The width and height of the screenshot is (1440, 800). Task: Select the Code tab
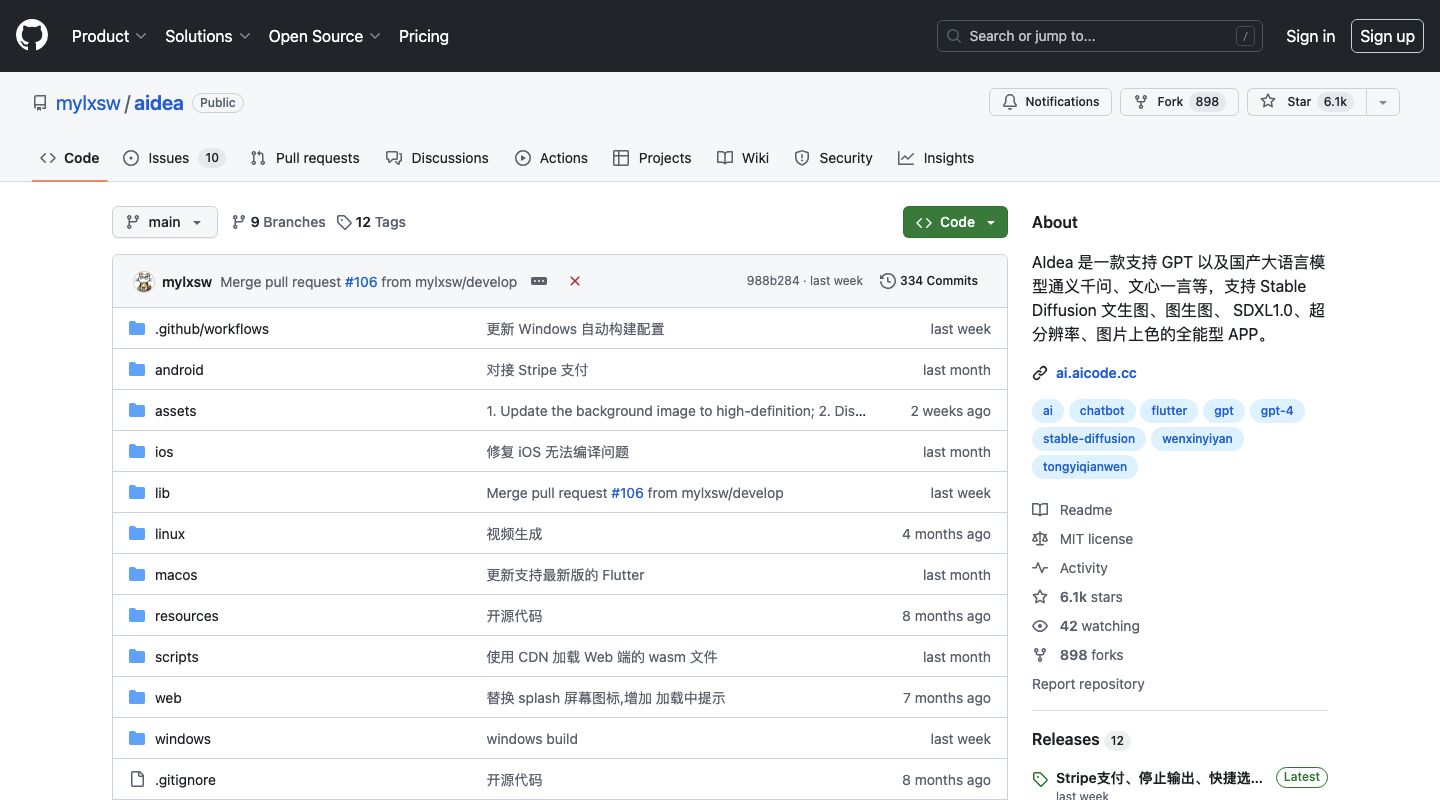pyautogui.click(x=69, y=158)
